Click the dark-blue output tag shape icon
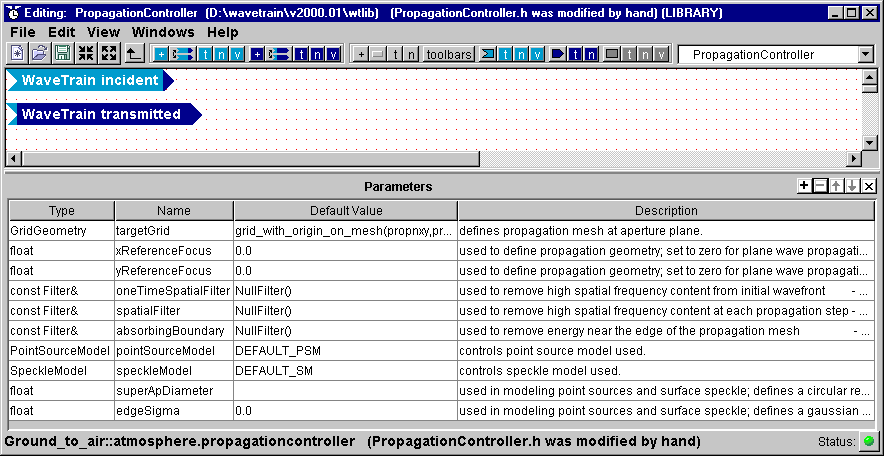 click(557, 54)
